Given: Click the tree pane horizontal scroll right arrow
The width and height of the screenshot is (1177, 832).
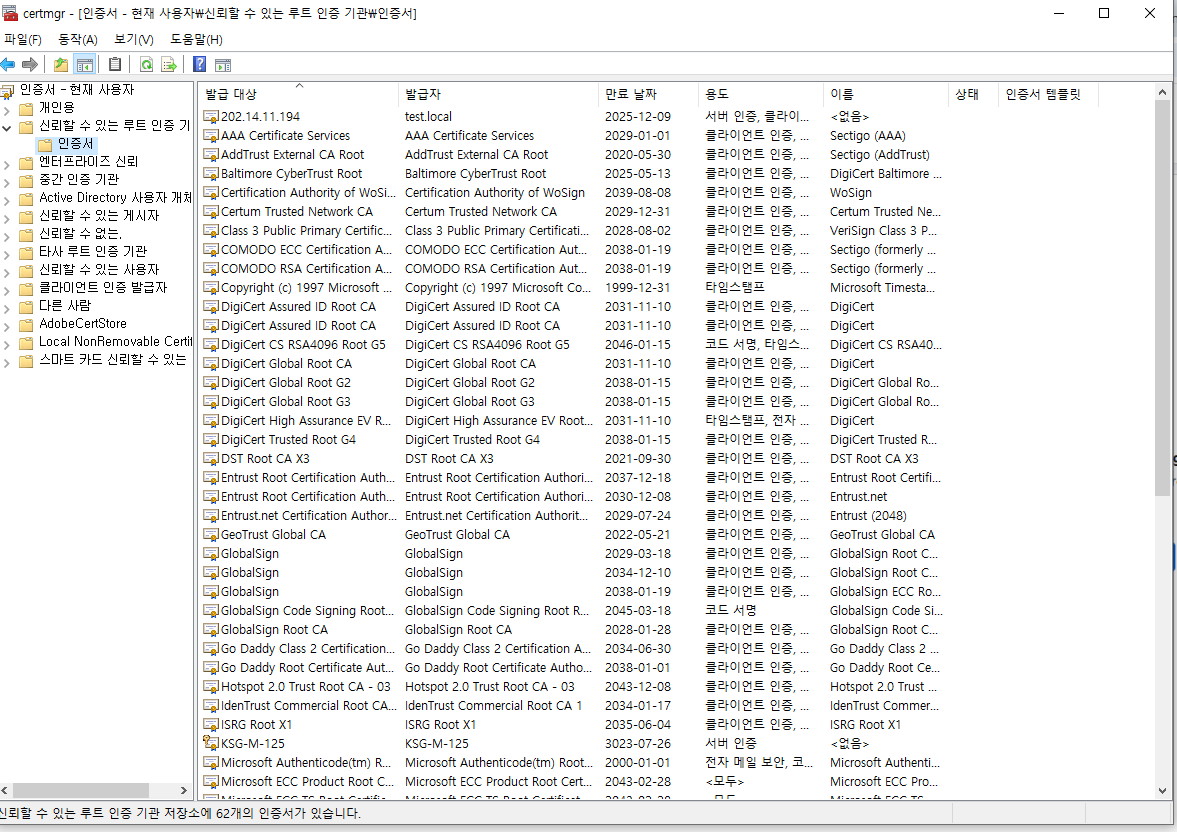Looking at the screenshot, I should pyautogui.click(x=183, y=790).
